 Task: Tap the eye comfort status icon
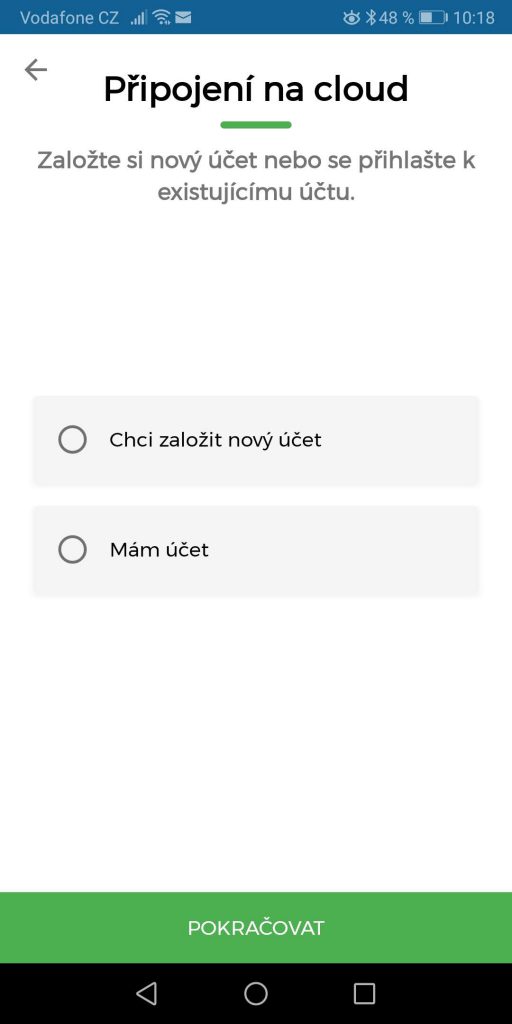click(x=351, y=18)
